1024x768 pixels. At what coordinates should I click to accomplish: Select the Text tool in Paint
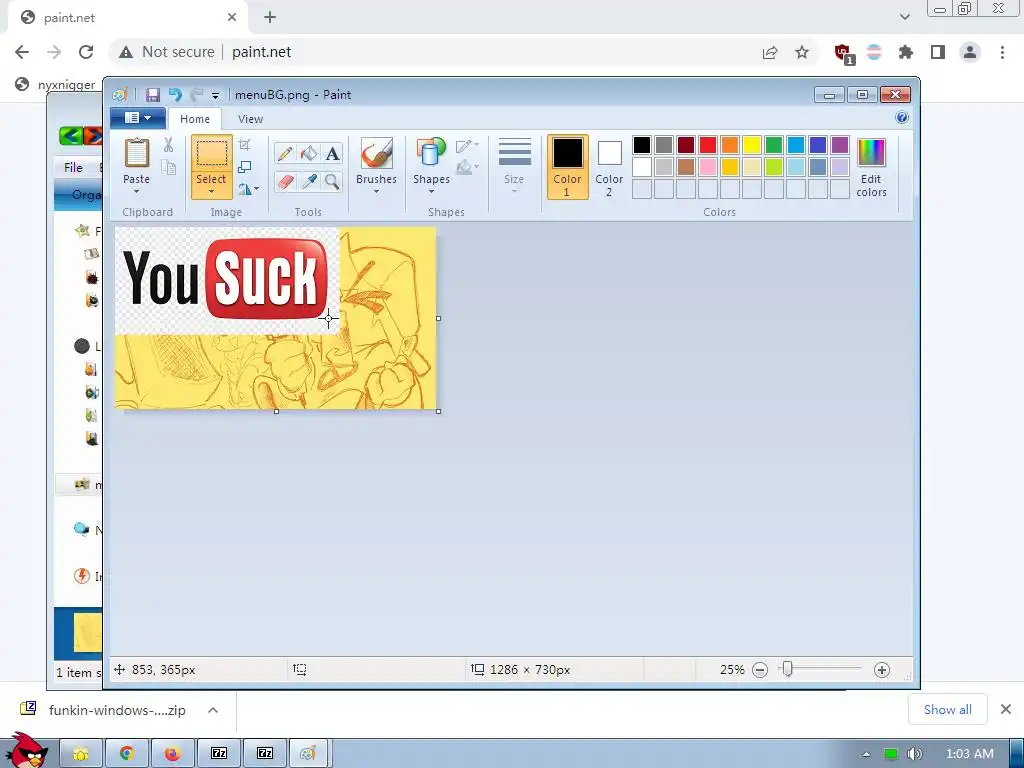[332, 153]
